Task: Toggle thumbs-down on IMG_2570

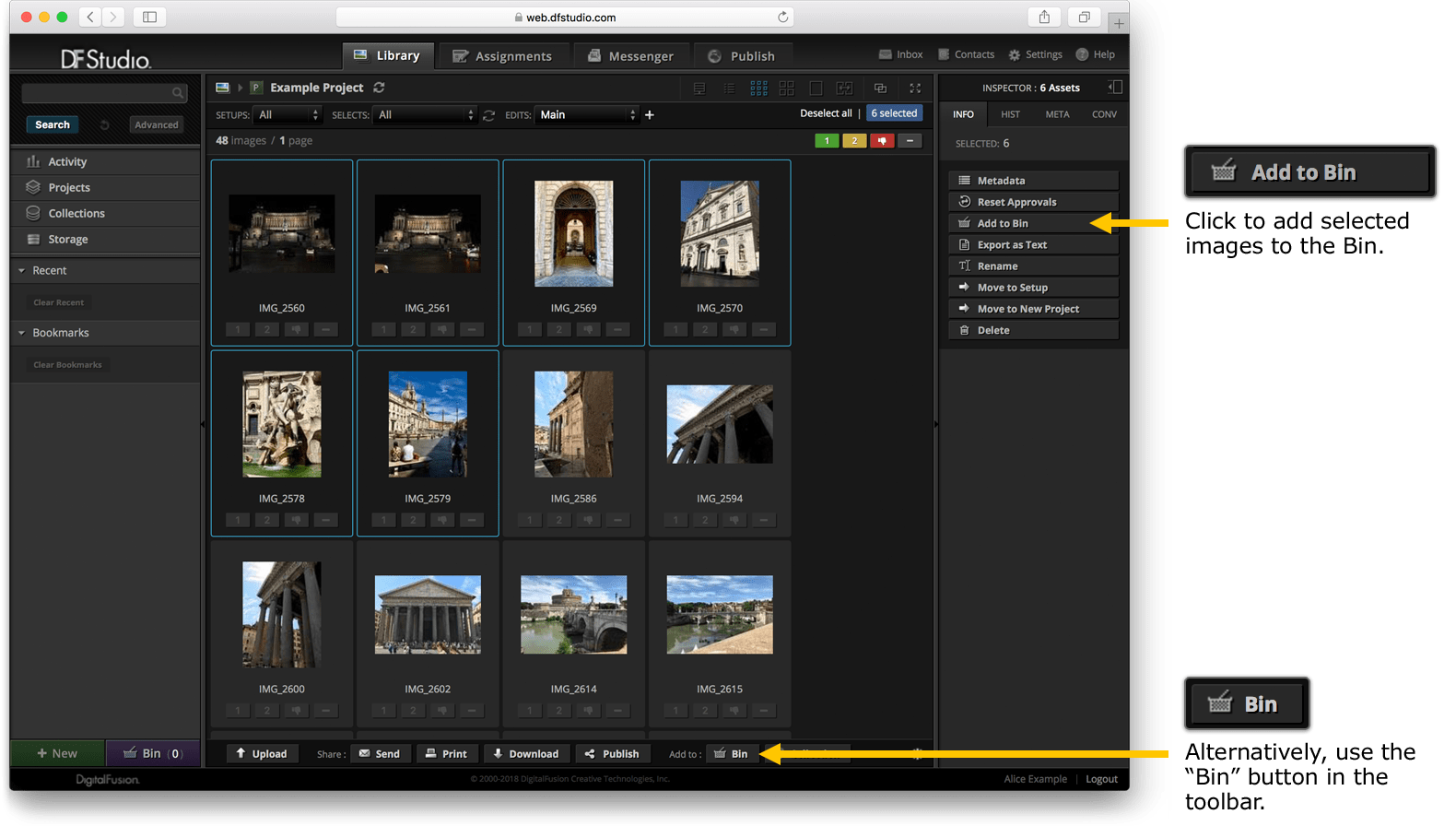Action: [734, 330]
